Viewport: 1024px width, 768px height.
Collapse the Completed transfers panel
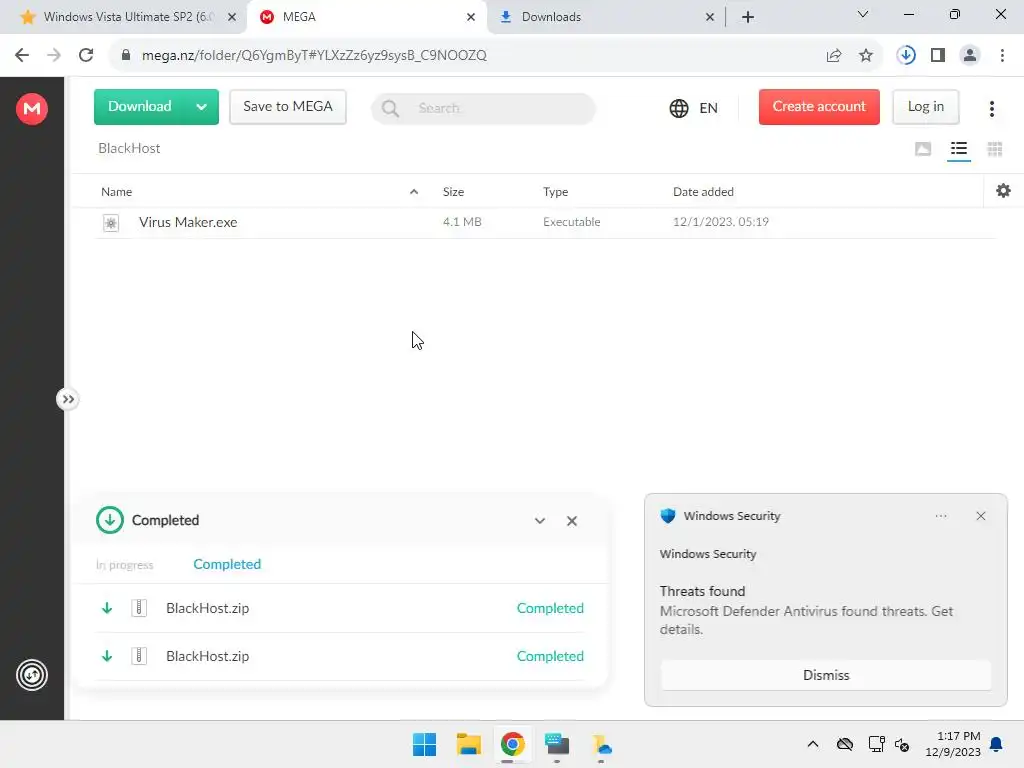tap(539, 520)
